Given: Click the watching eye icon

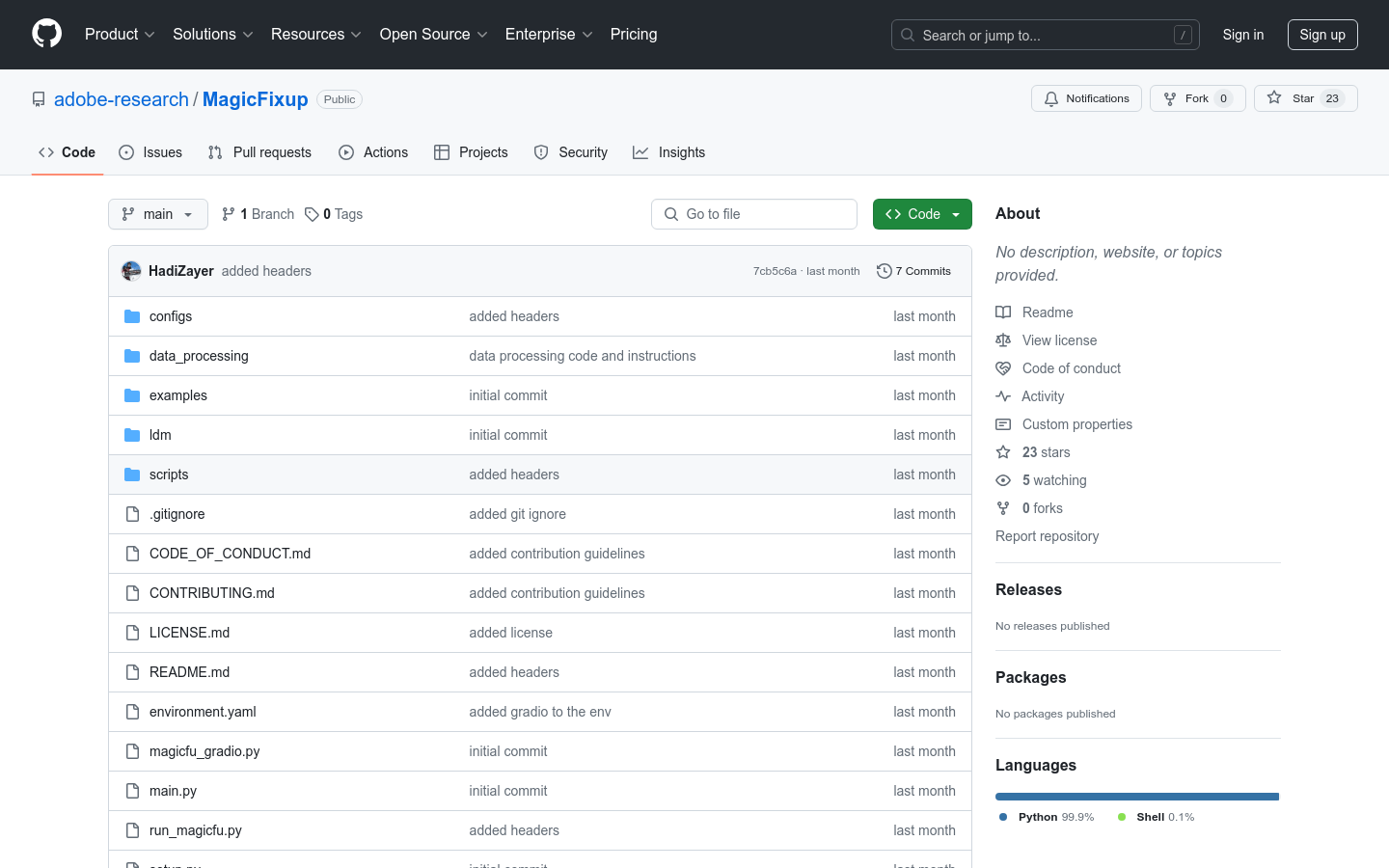Looking at the screenshot, I should (1003, 480).
